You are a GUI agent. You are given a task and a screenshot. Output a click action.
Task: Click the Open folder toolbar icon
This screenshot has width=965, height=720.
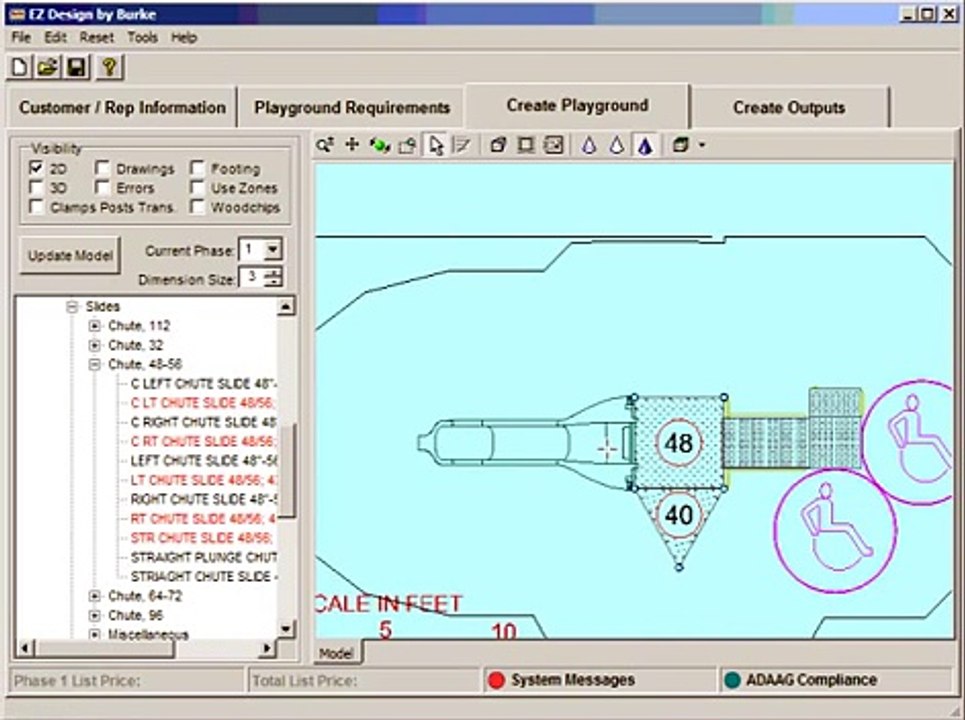coord(47,67)
